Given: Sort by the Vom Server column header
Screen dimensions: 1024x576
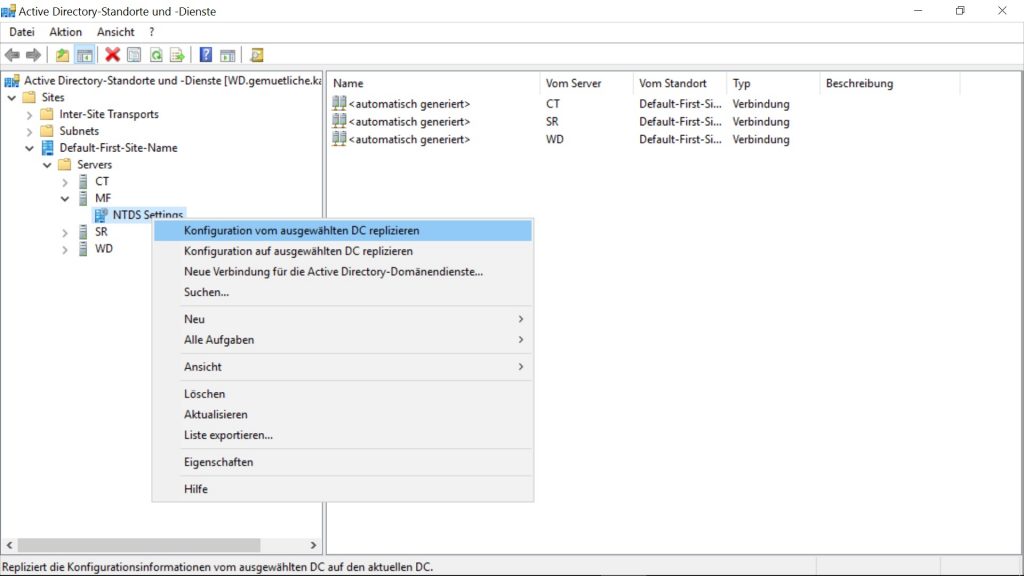Looking at the screenshot, I should click(586, 83).
